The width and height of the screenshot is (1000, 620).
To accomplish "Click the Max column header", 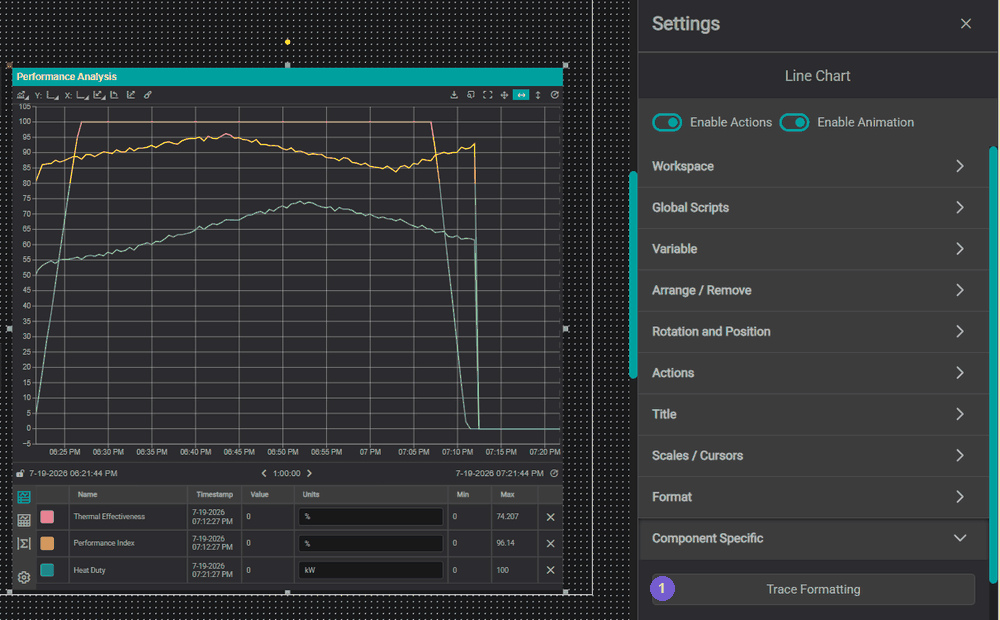I will pos(508,494).
